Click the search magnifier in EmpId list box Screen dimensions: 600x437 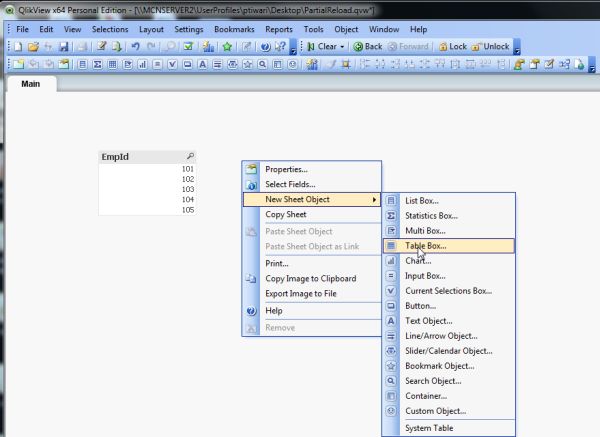(x=190, y=156)
